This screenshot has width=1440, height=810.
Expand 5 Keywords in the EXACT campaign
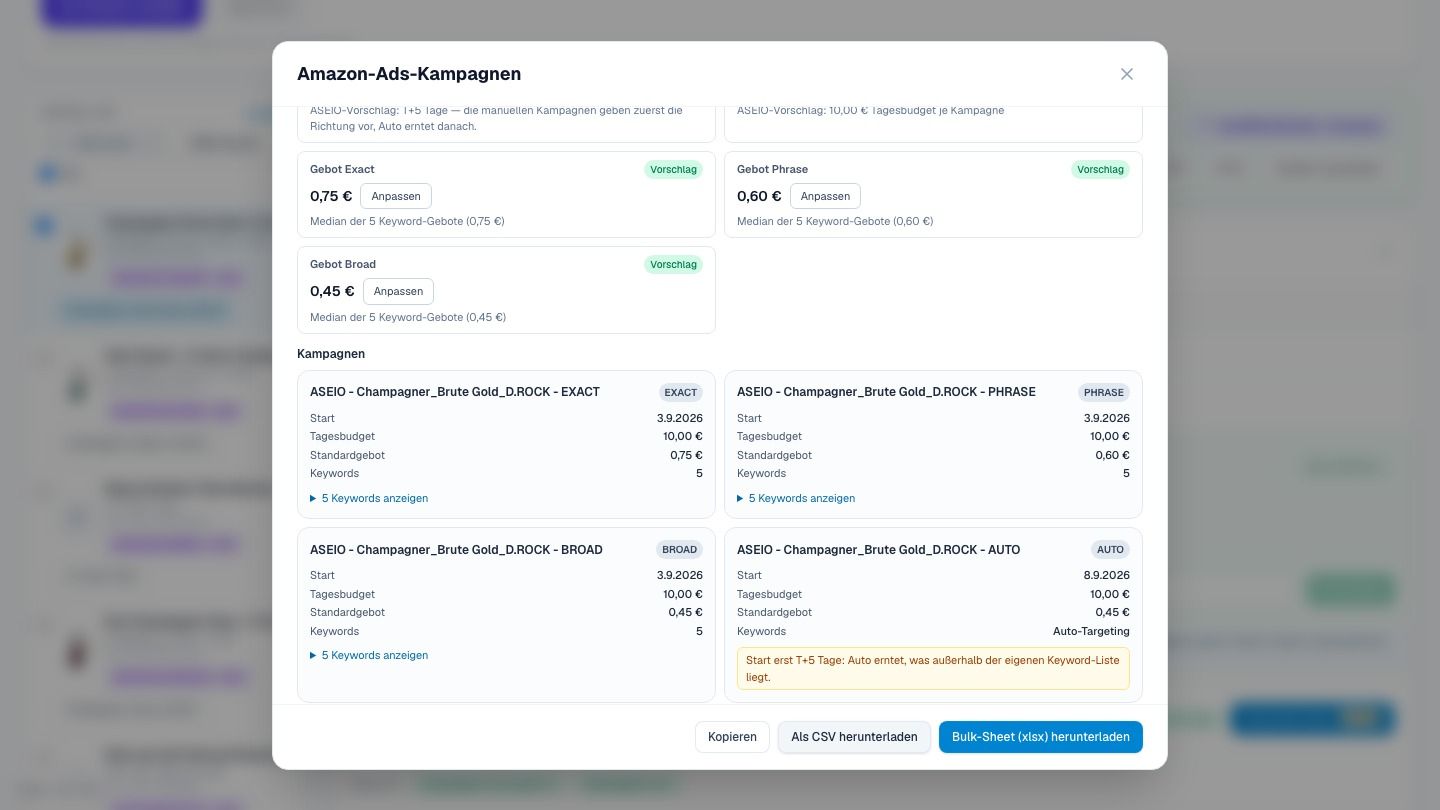[369, 498]
